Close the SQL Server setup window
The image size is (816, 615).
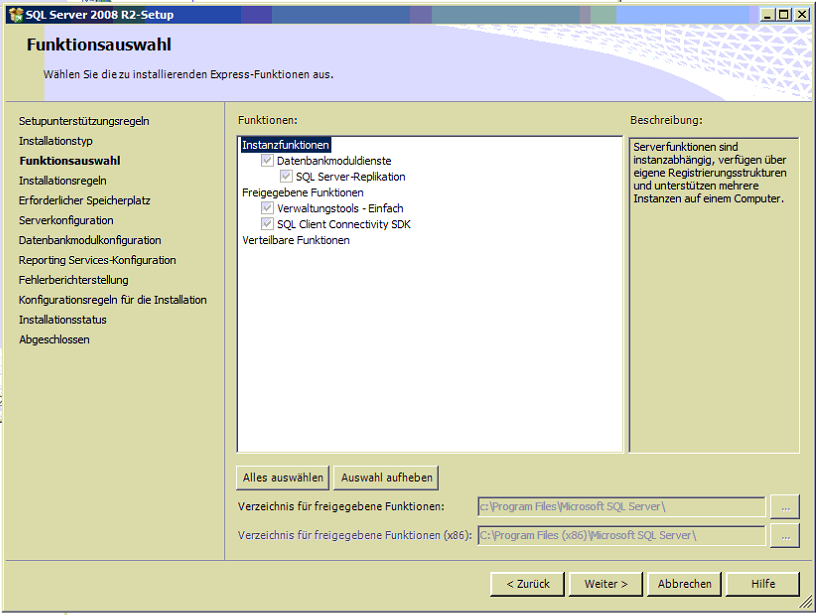tap(802, 15)
